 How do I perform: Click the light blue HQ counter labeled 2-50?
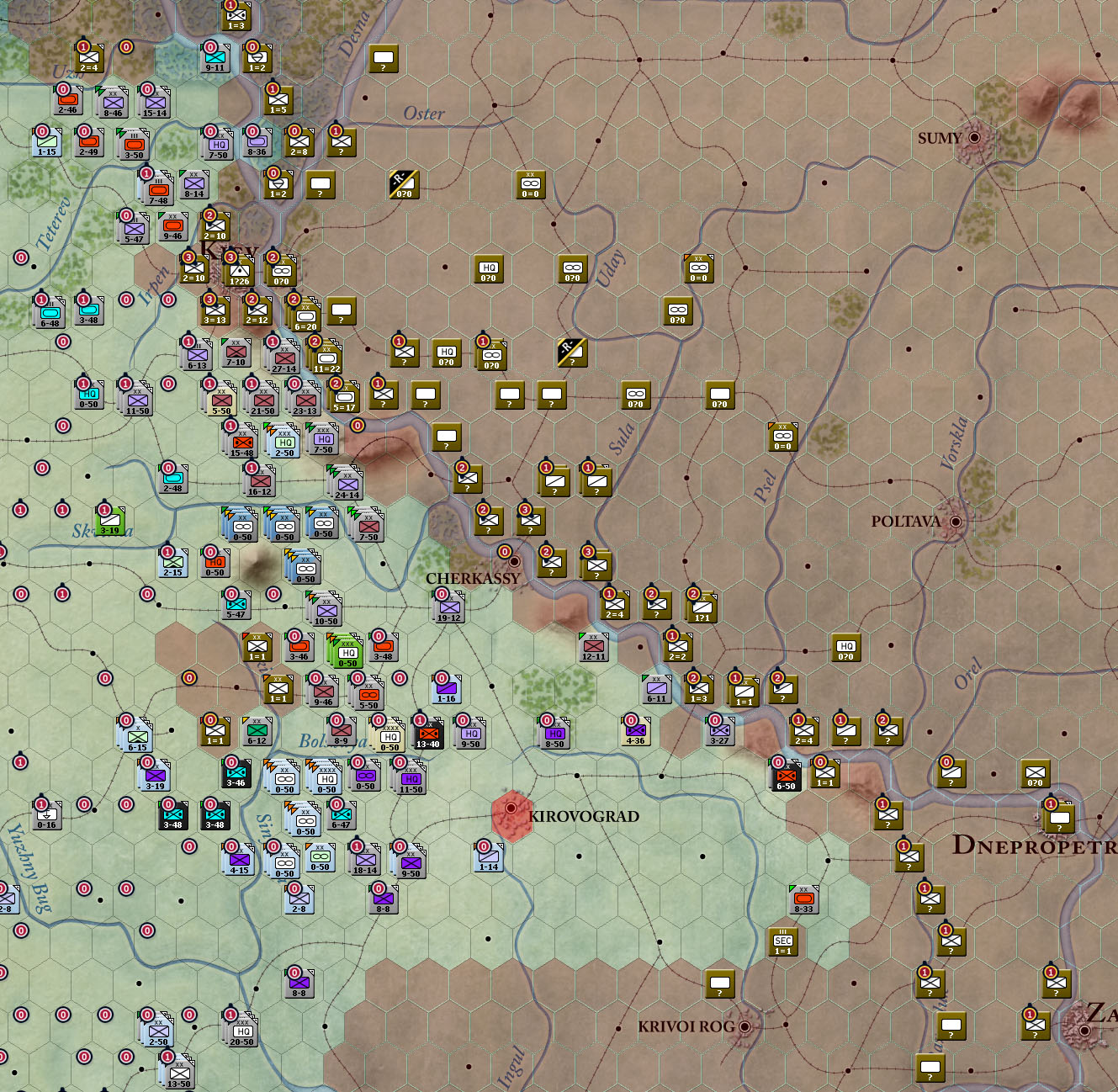(x=283, y=440)
